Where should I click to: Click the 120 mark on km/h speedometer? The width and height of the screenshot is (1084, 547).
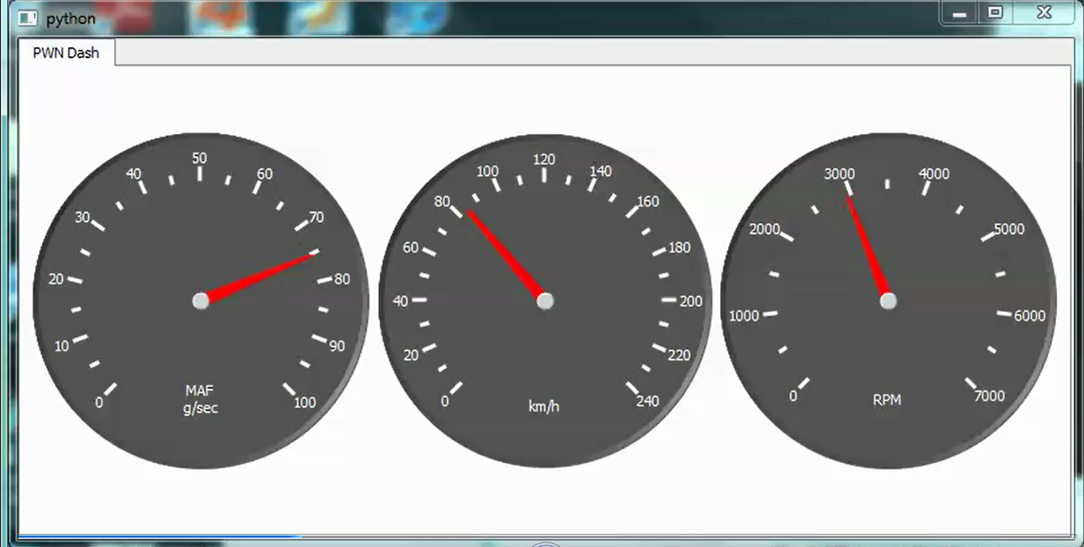pyautogui.click(x=544, y=159)
